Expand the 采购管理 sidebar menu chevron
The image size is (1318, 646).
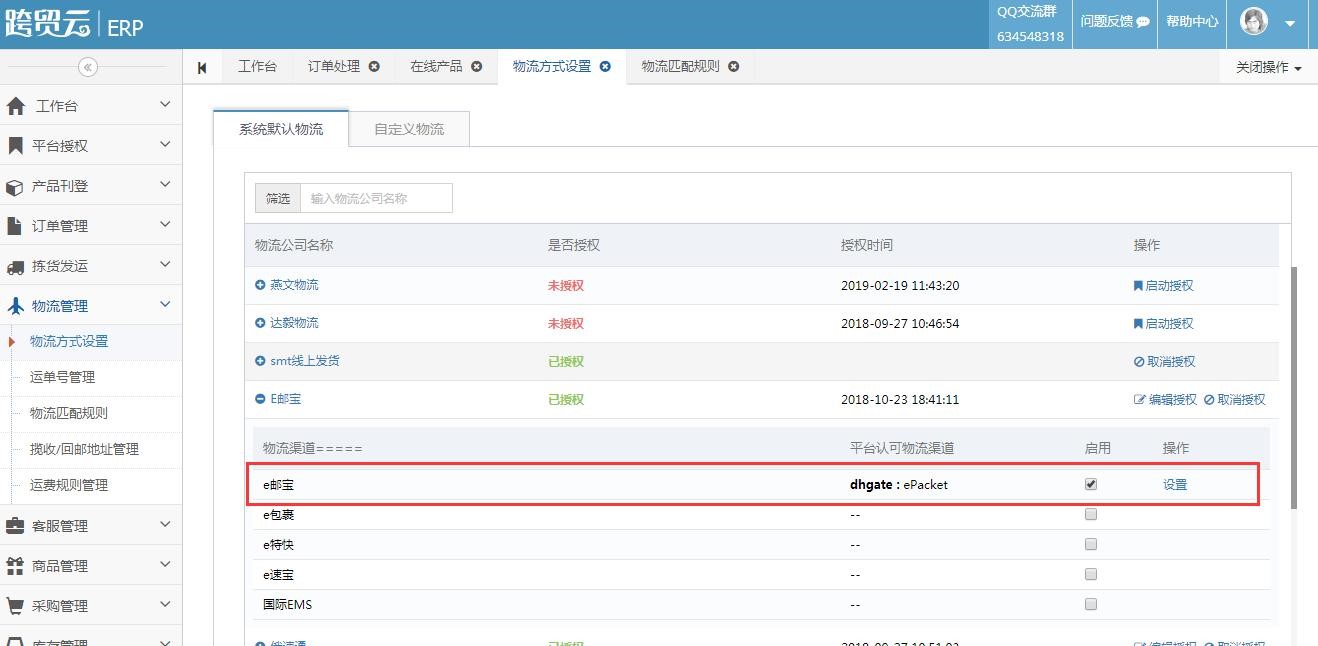(x=165, y=604)
